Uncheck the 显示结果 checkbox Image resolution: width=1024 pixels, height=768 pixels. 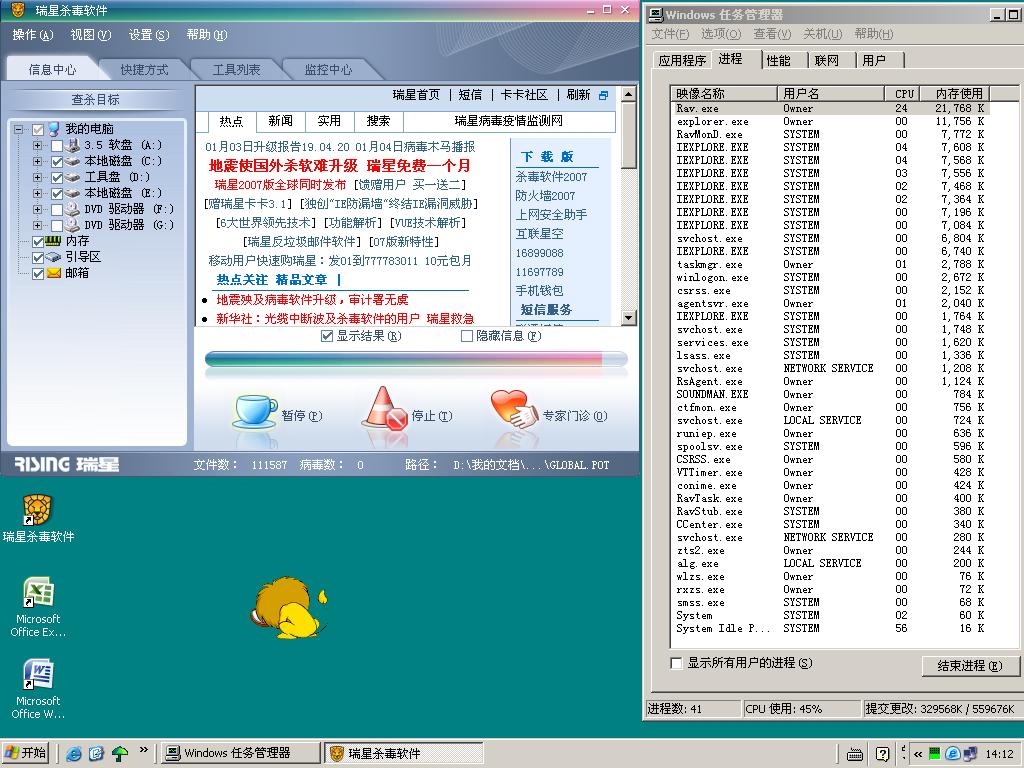pos(327,336)
